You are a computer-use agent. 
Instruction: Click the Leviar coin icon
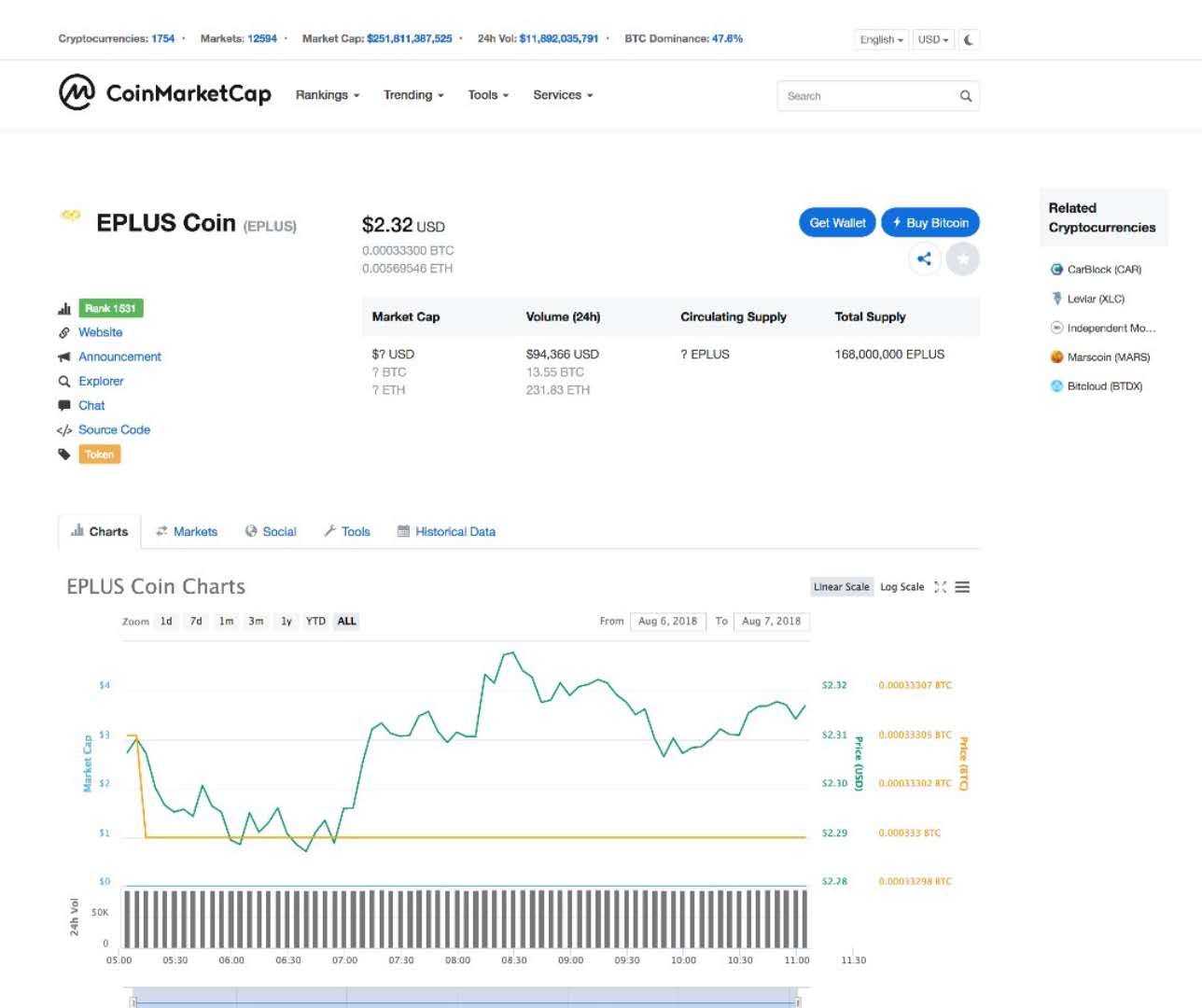tap(1056, 299)
